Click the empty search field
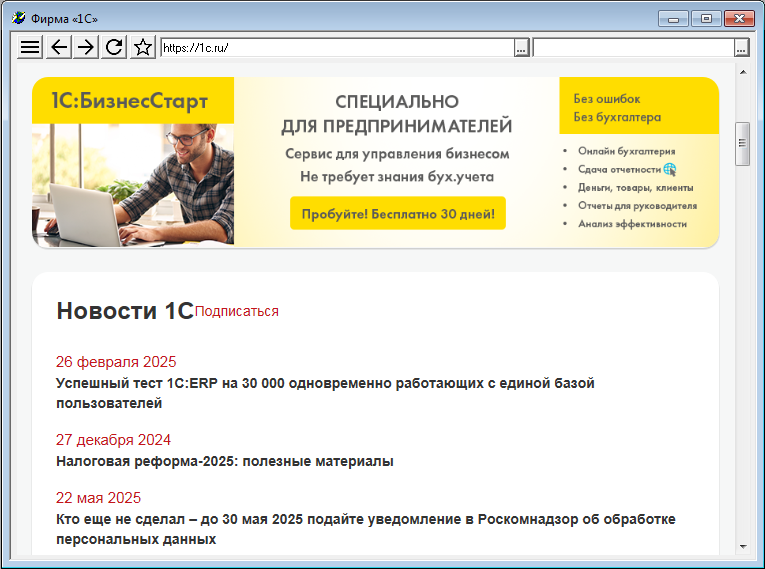 [x=634, y=47]
